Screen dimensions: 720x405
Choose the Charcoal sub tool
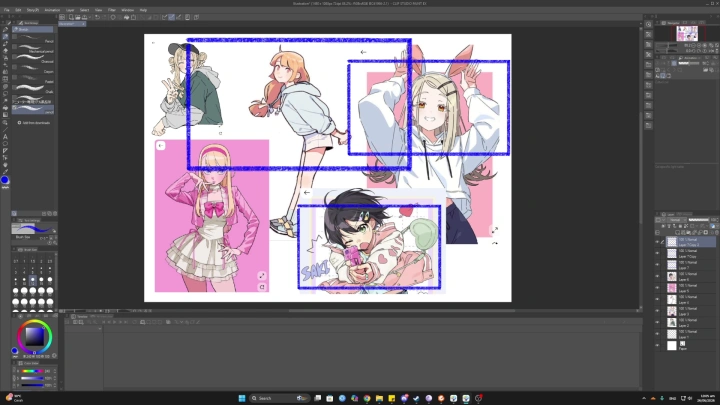[x=33, y=60]
